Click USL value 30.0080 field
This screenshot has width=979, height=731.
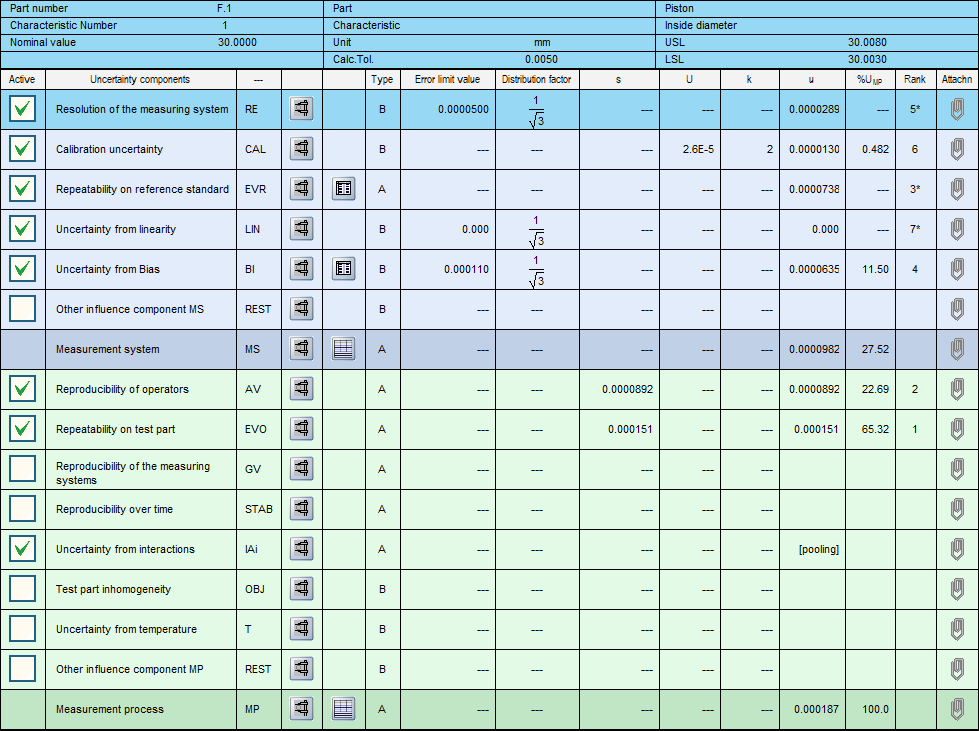point(867,42)
